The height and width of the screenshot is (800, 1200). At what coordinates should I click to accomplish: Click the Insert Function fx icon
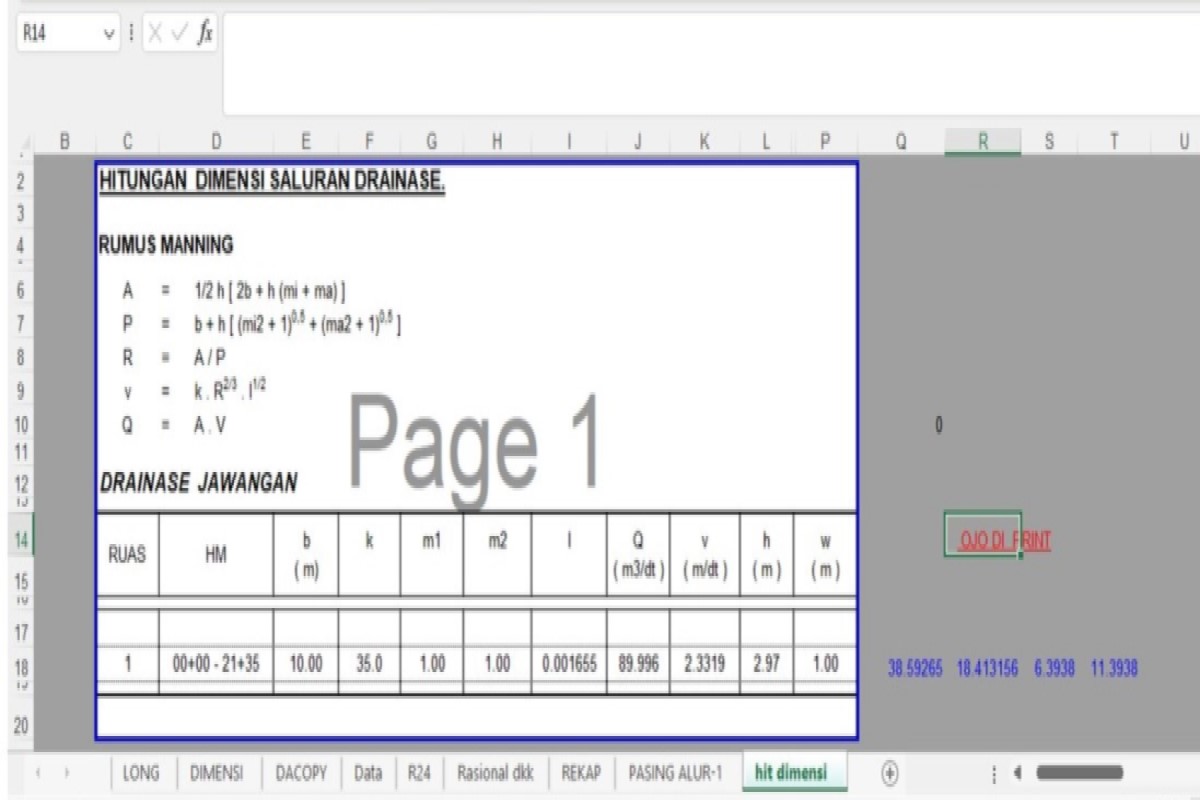[204, 34]
